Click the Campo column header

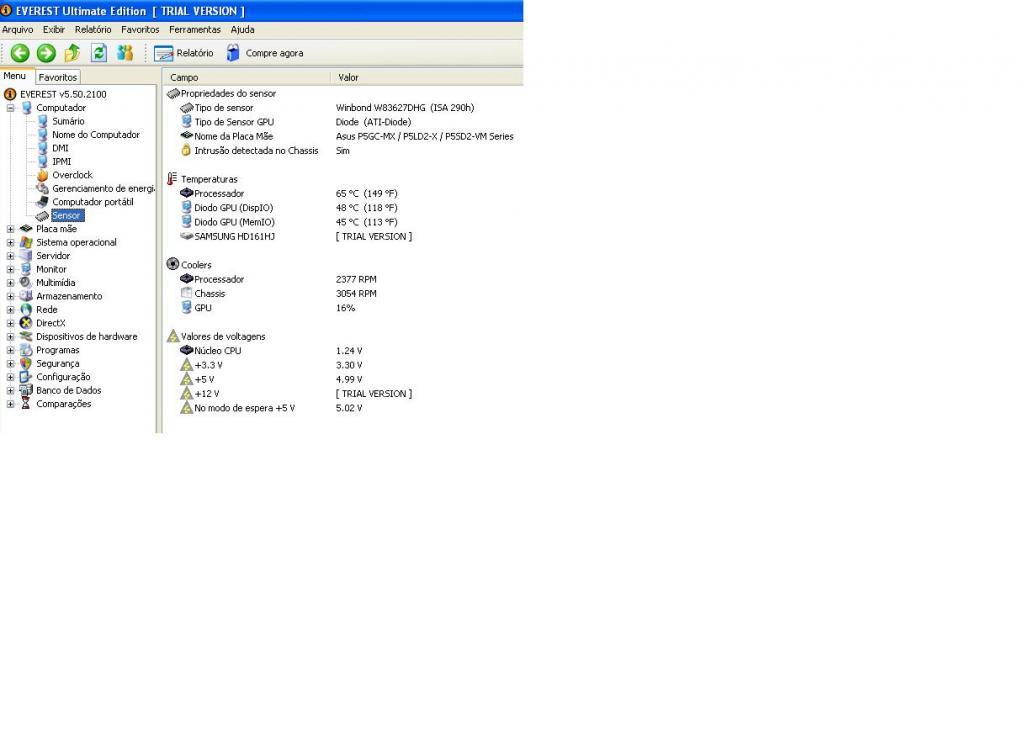[246, 77]
